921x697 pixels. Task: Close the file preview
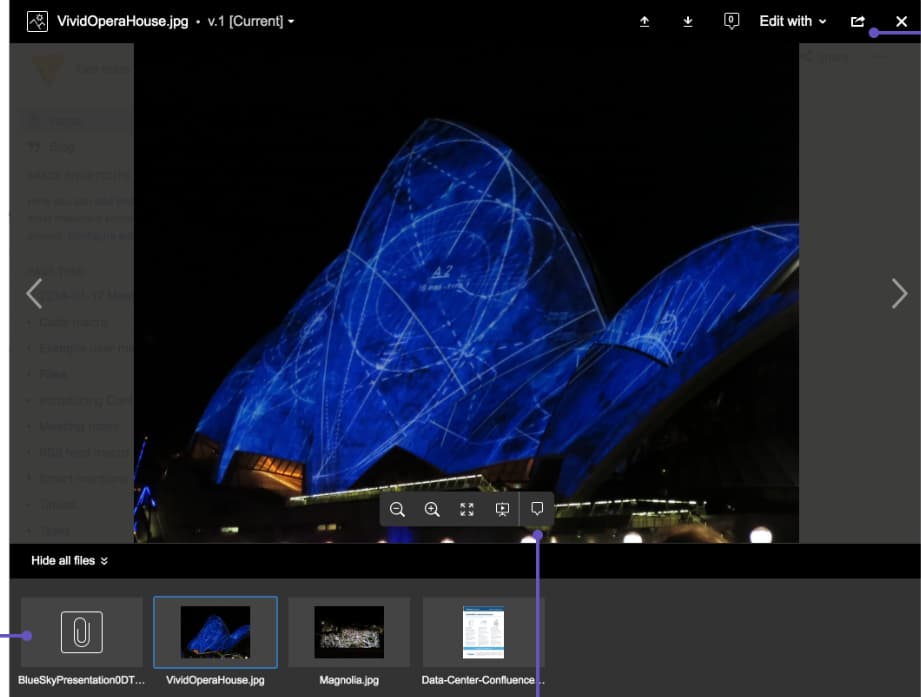point(902,22)
